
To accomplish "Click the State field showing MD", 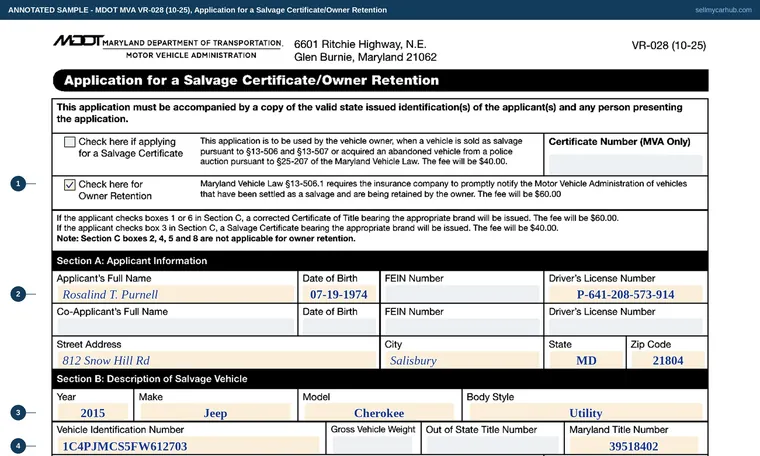I will (x=586, y=360).
